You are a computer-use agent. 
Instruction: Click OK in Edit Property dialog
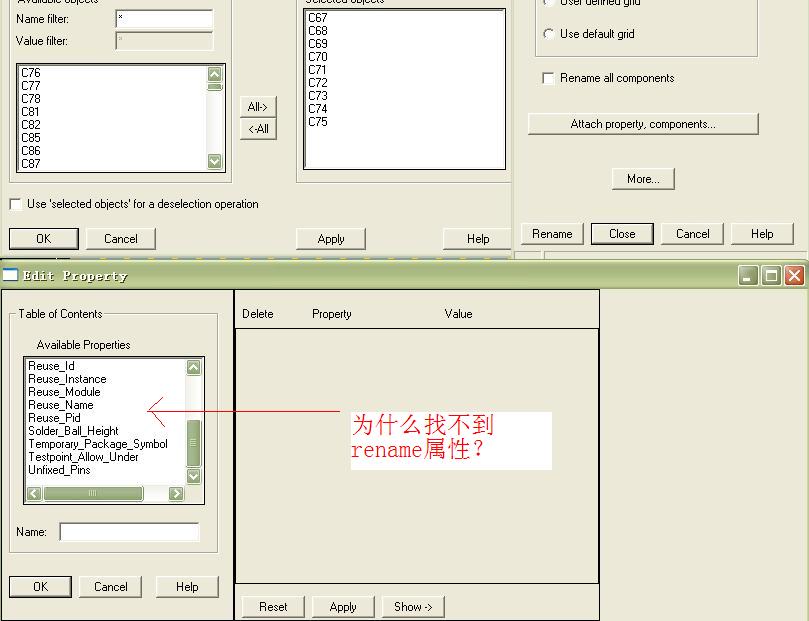41,587
